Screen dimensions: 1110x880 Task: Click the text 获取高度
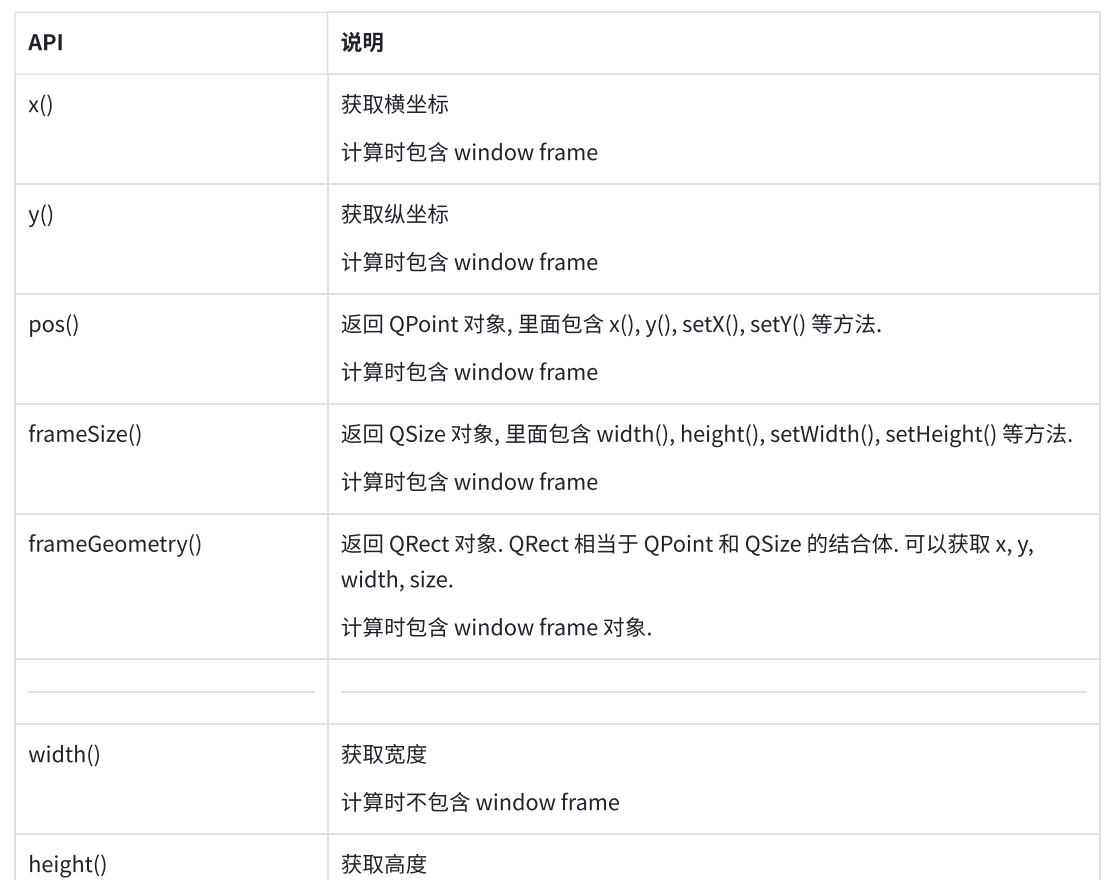[384, 864]
